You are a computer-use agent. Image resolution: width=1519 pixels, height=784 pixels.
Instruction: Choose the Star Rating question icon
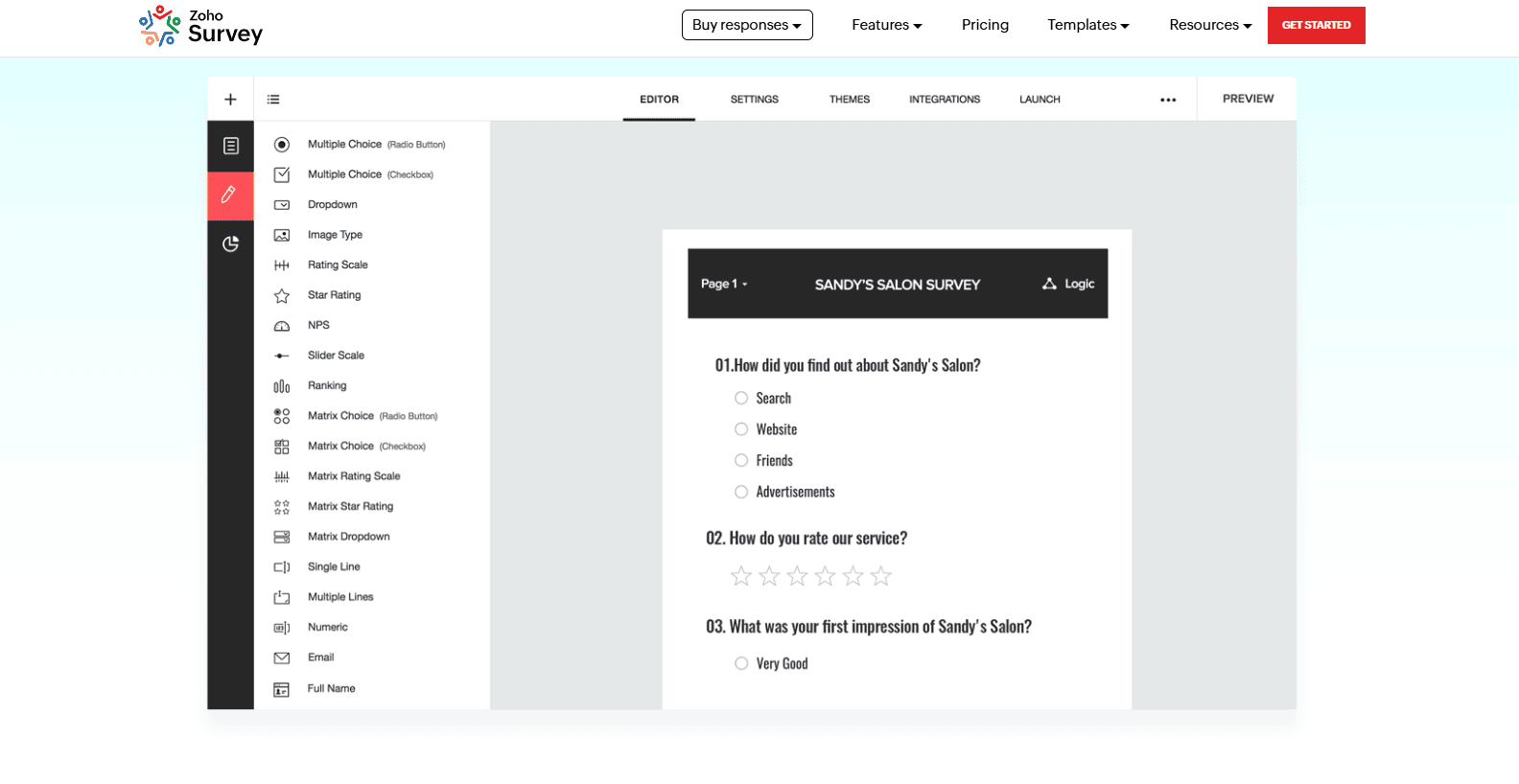(x=282, y=296)
